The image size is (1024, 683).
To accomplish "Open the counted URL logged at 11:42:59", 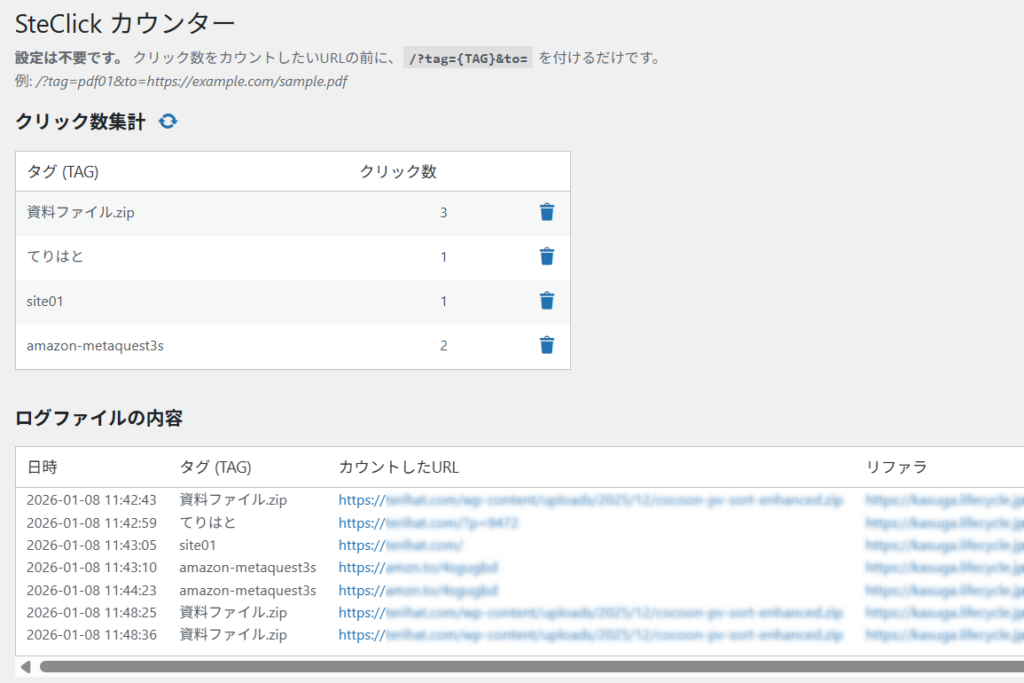I will [428, 523].
